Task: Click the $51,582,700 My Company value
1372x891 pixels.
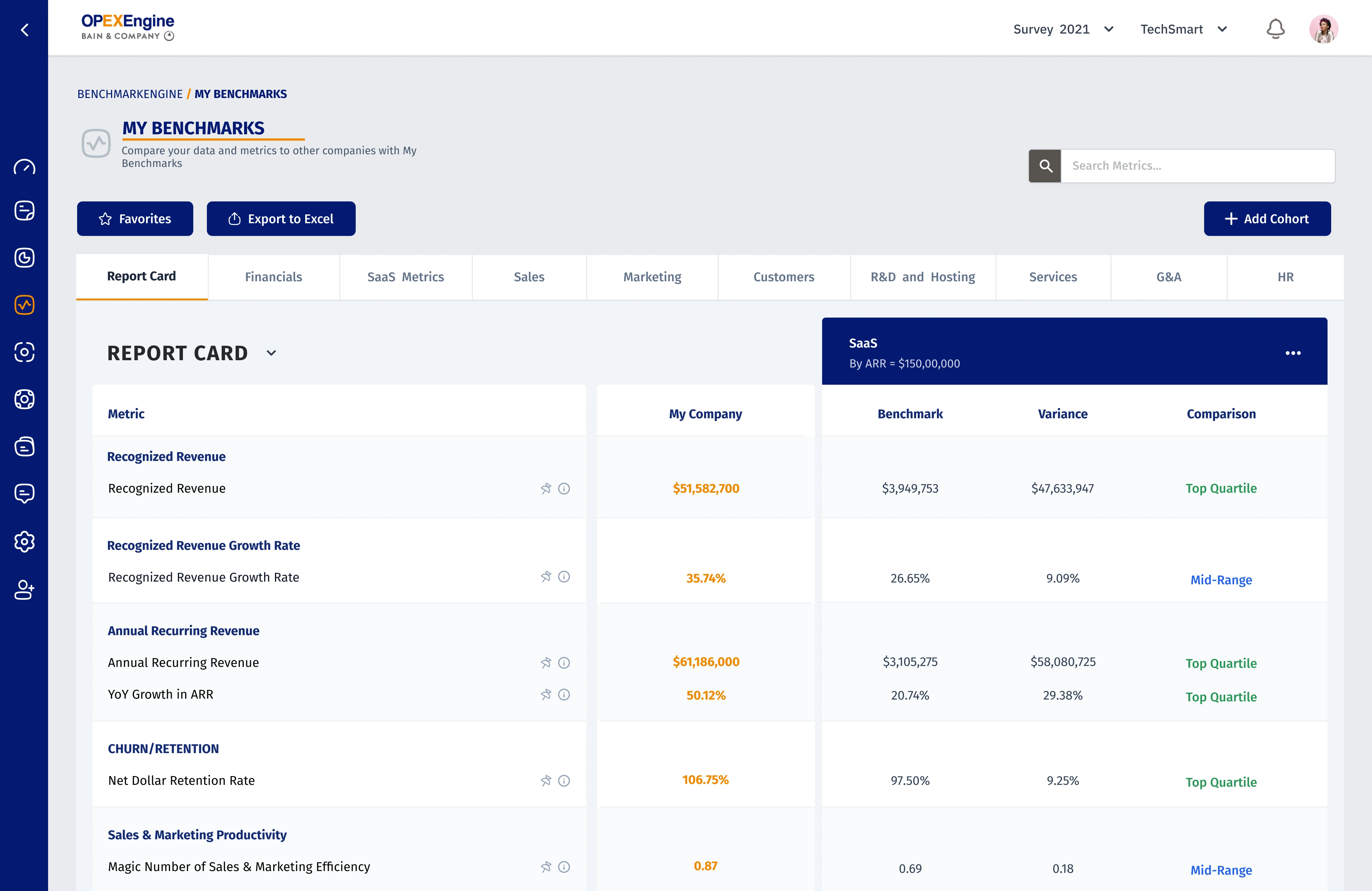Action: [706, 488]
